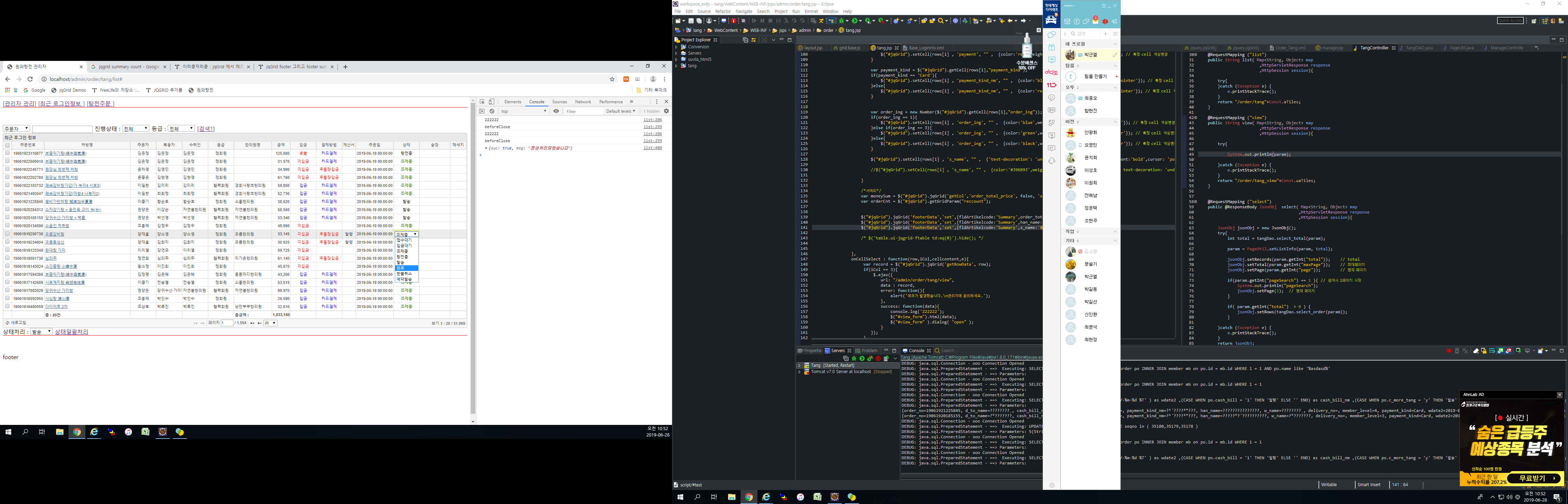Click Save icon in Eclipse toolbar
Screen dimensions: 1568x504
691,21
